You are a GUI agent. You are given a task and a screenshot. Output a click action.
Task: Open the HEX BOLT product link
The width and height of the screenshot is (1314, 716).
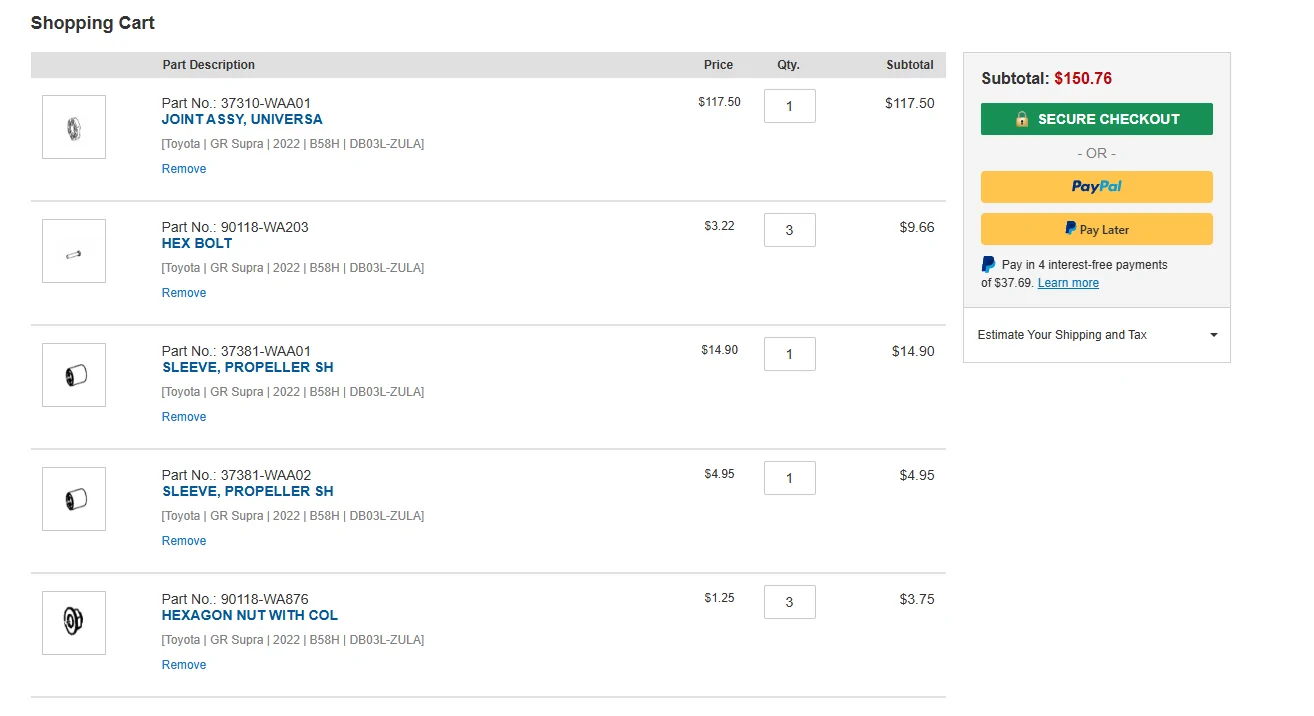coord(197,243)
